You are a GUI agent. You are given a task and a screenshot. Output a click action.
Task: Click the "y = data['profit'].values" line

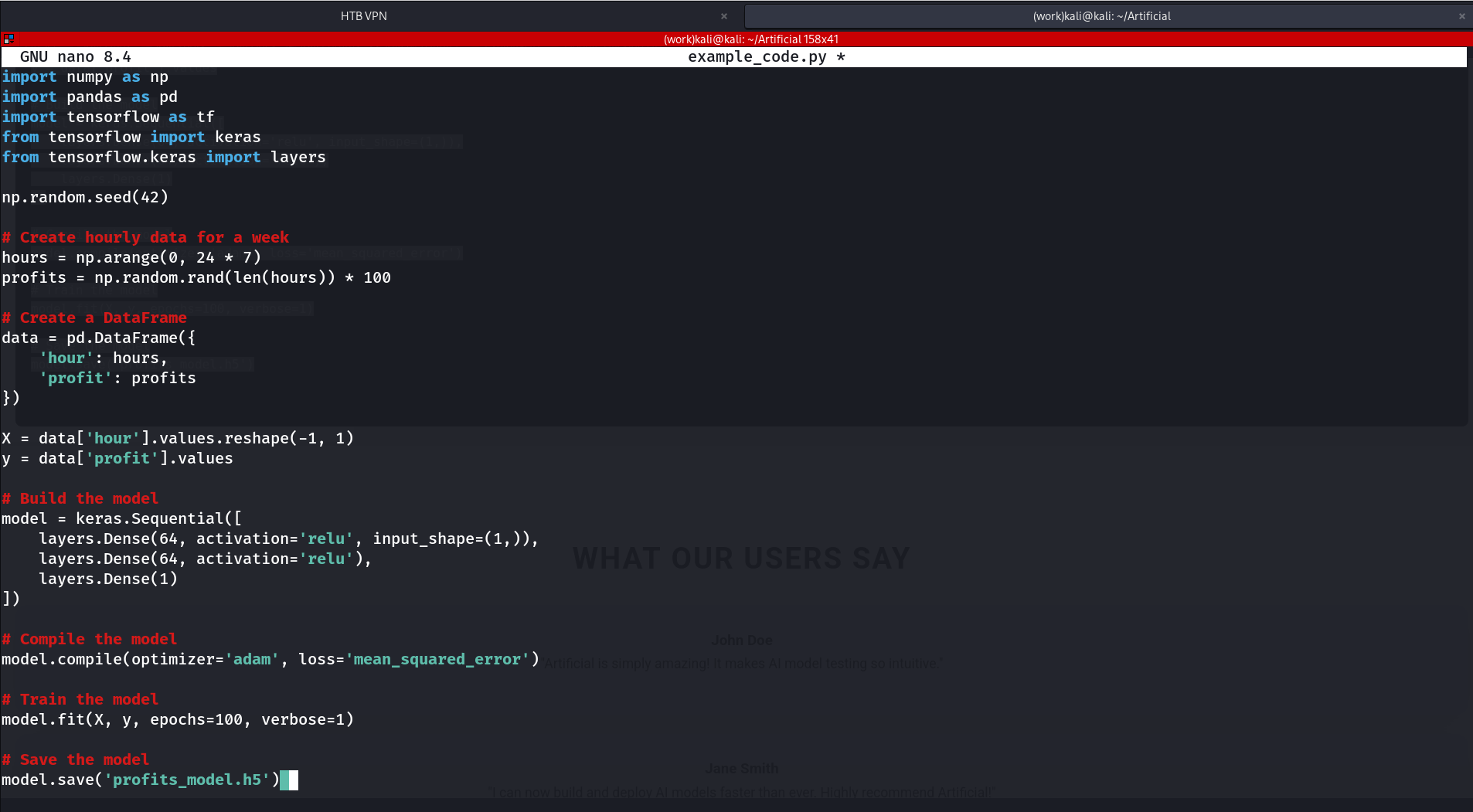pos(117,458)
